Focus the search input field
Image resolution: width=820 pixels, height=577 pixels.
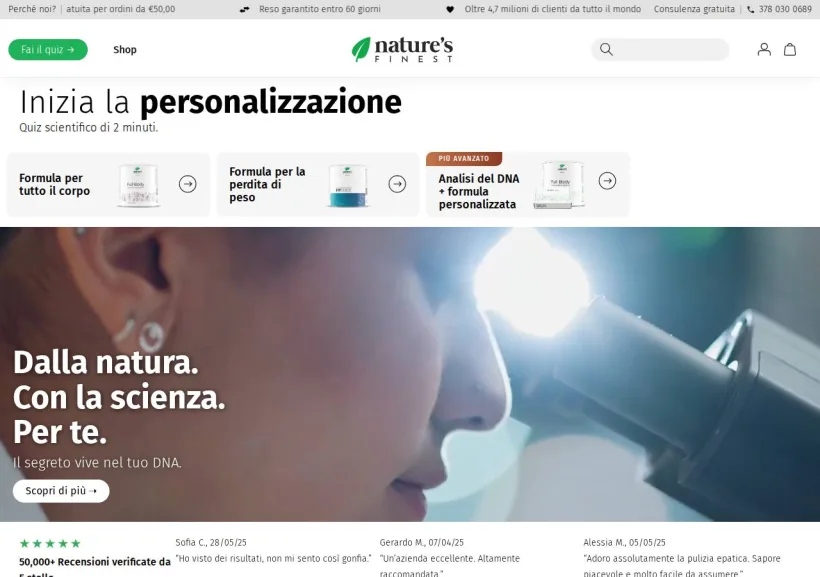click(x=660, y=49)
